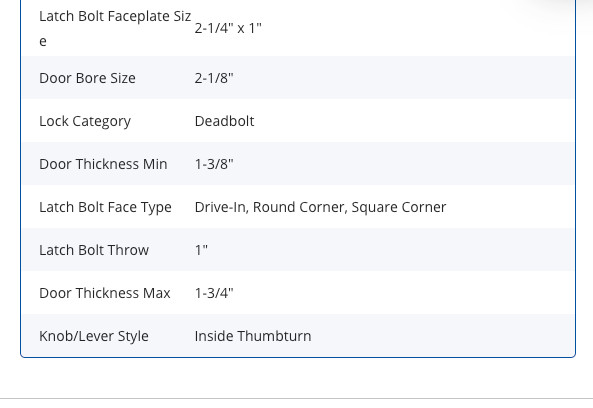Viewport: 593px width, 408px height.
Task: Select the 1-3/4" maximum thickness value
Action: [214, 293]
